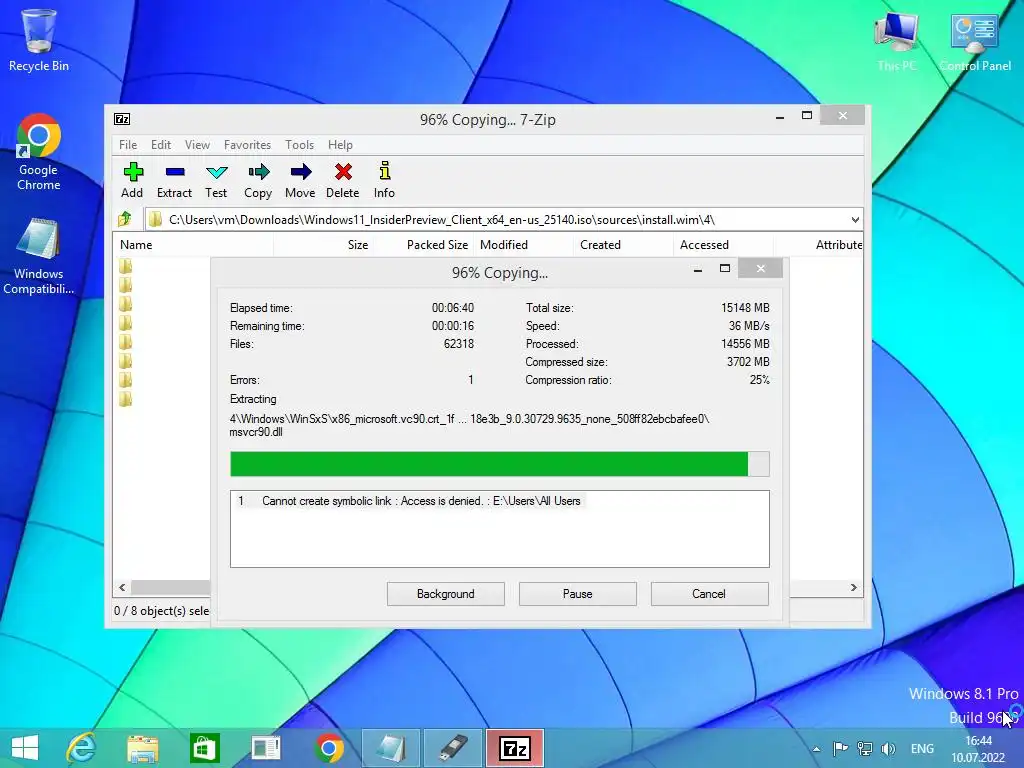Click Chrome icon in the taskbar

[x=329, y=748]
